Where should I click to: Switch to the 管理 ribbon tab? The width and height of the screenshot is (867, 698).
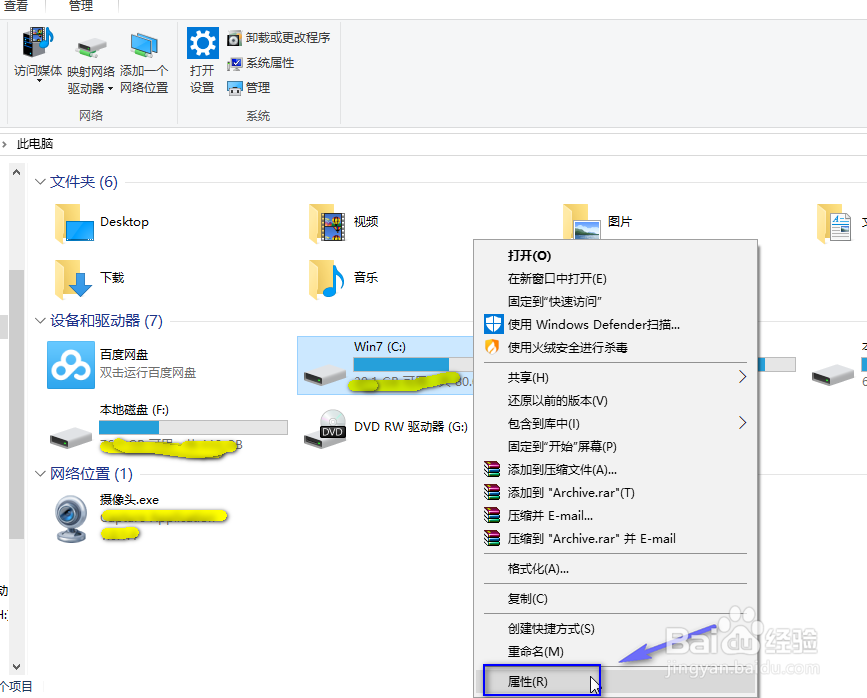pos(80,7)
